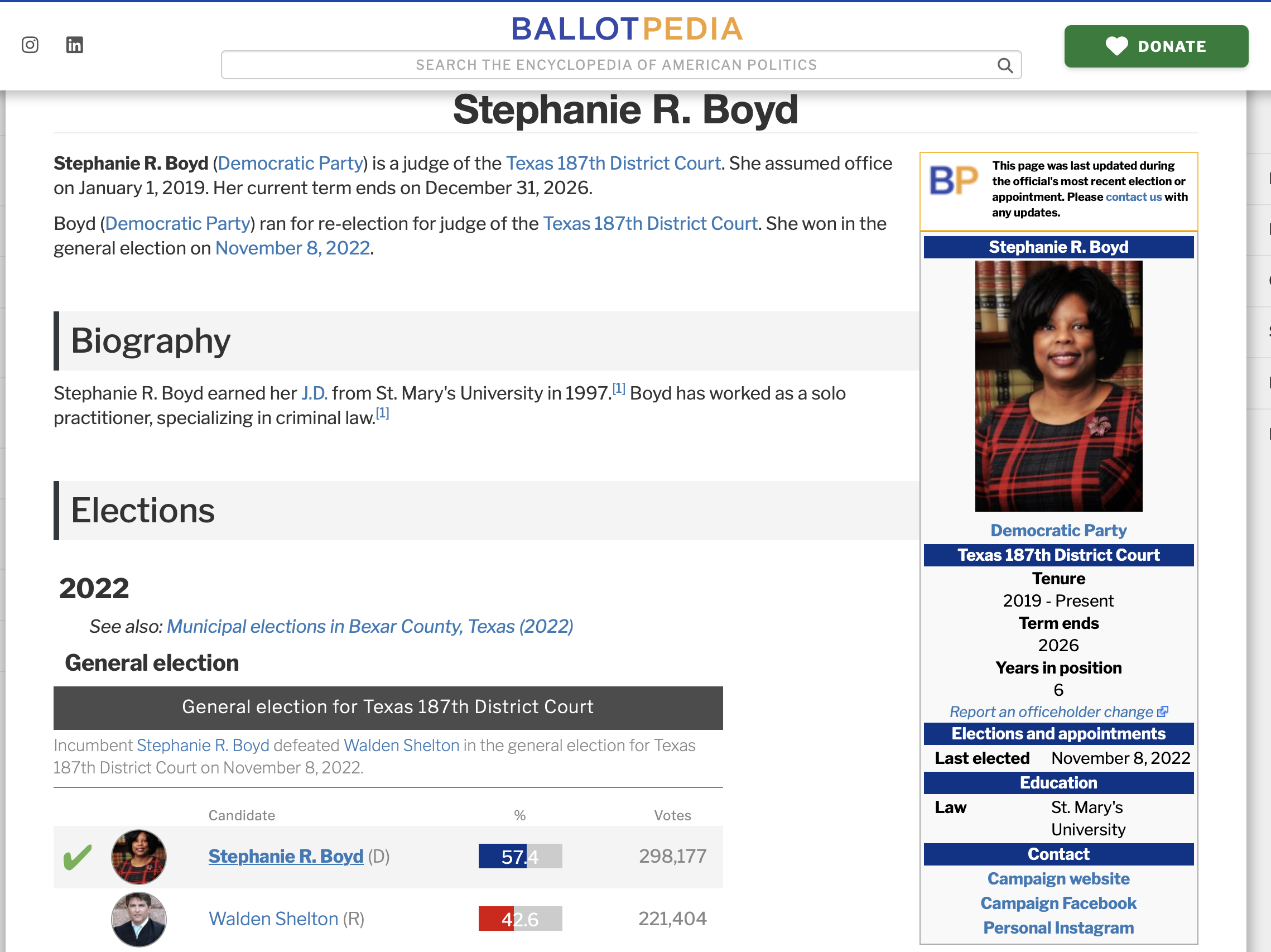Open the Personal Instagram link
Screen dimensions: 1271x952
click(x=1058, y=928)
